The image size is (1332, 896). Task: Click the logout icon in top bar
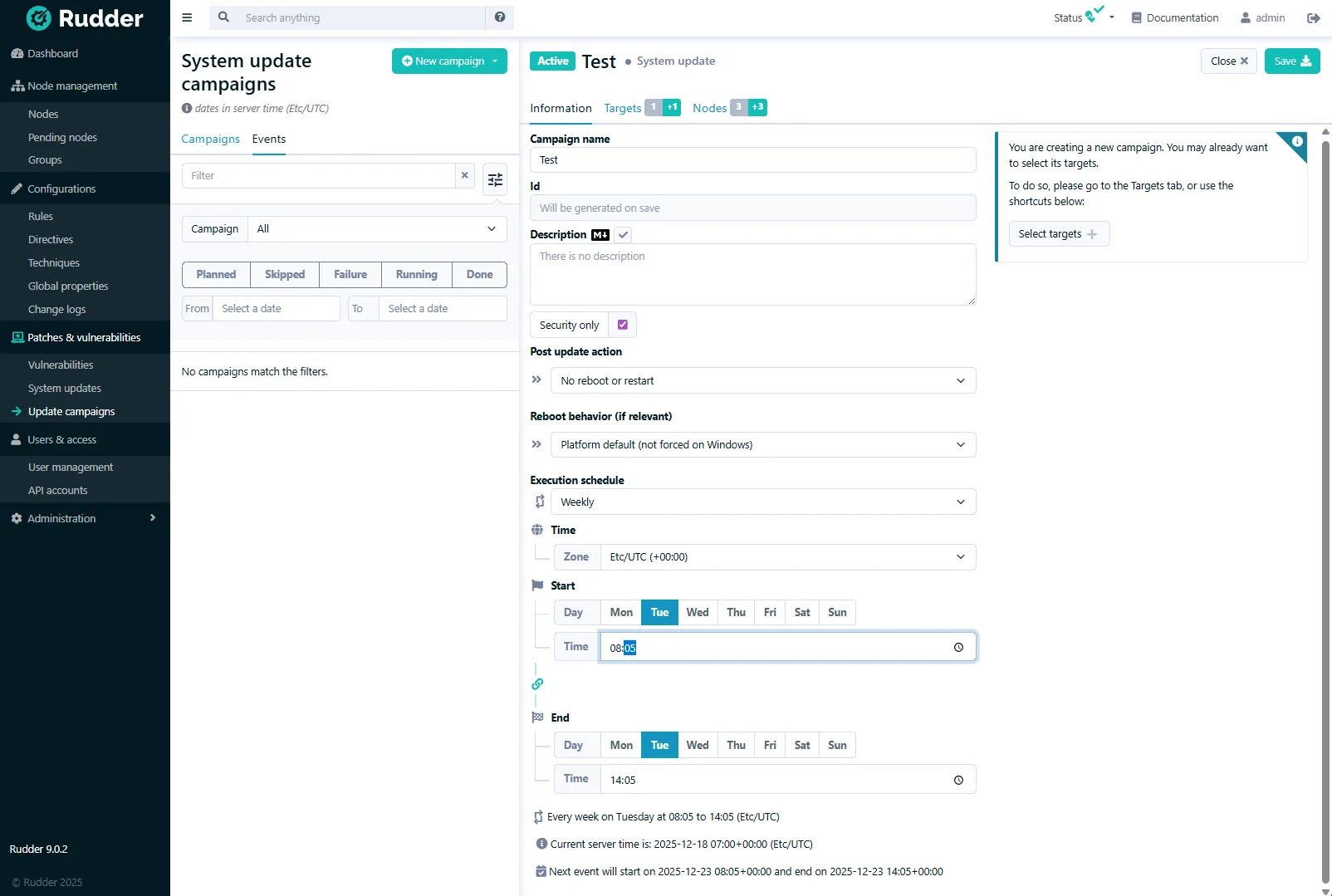[1313, 18]
